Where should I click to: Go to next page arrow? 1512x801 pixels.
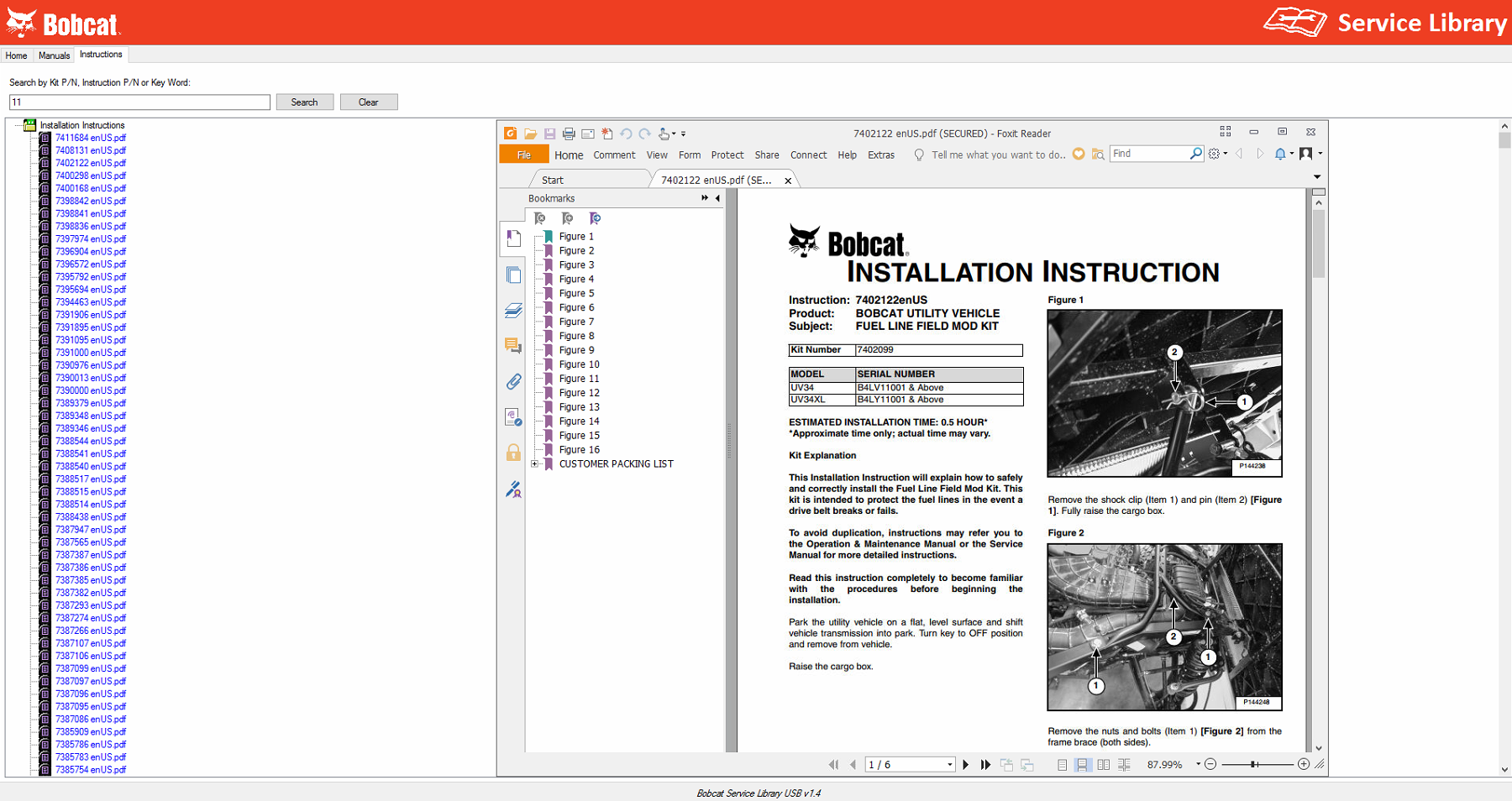coord(966,765)
